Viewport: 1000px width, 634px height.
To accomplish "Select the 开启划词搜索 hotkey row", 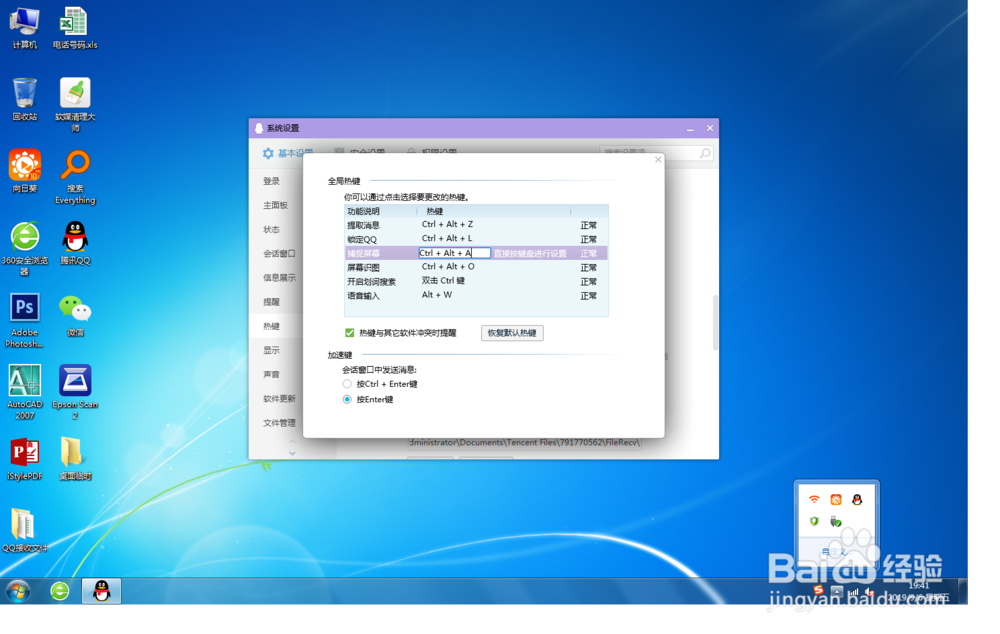I will [476, 281].
